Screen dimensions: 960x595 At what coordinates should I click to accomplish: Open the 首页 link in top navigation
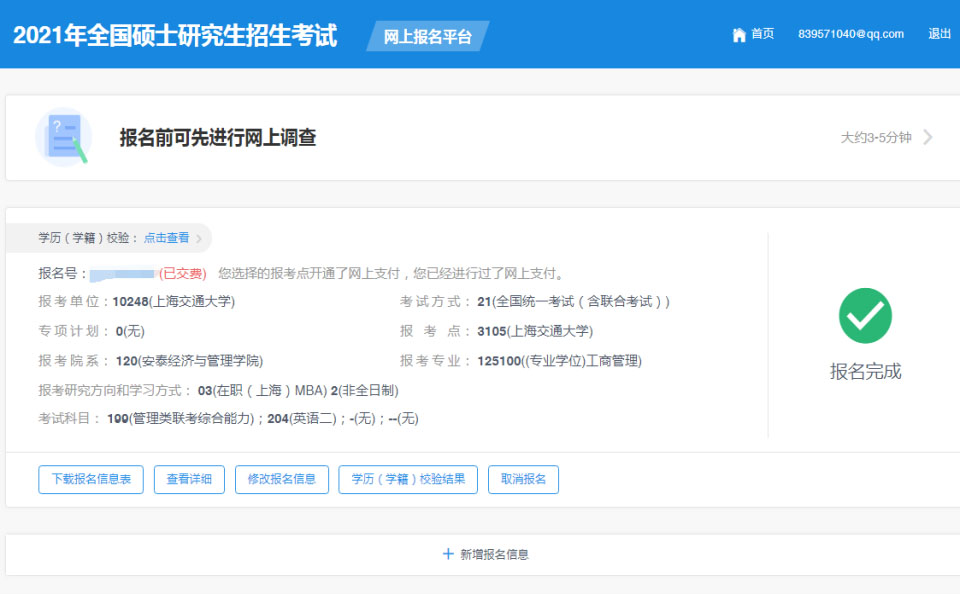(763, 34)
